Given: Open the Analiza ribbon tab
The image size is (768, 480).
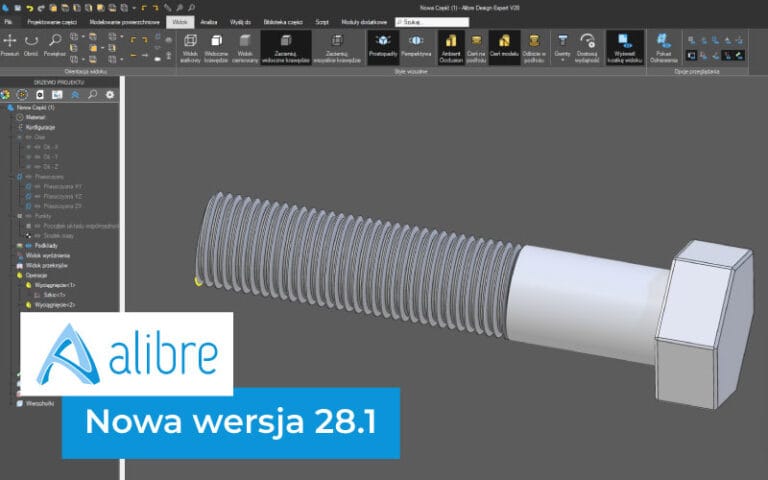Looking at the screenshot, I should pos(209,22).
